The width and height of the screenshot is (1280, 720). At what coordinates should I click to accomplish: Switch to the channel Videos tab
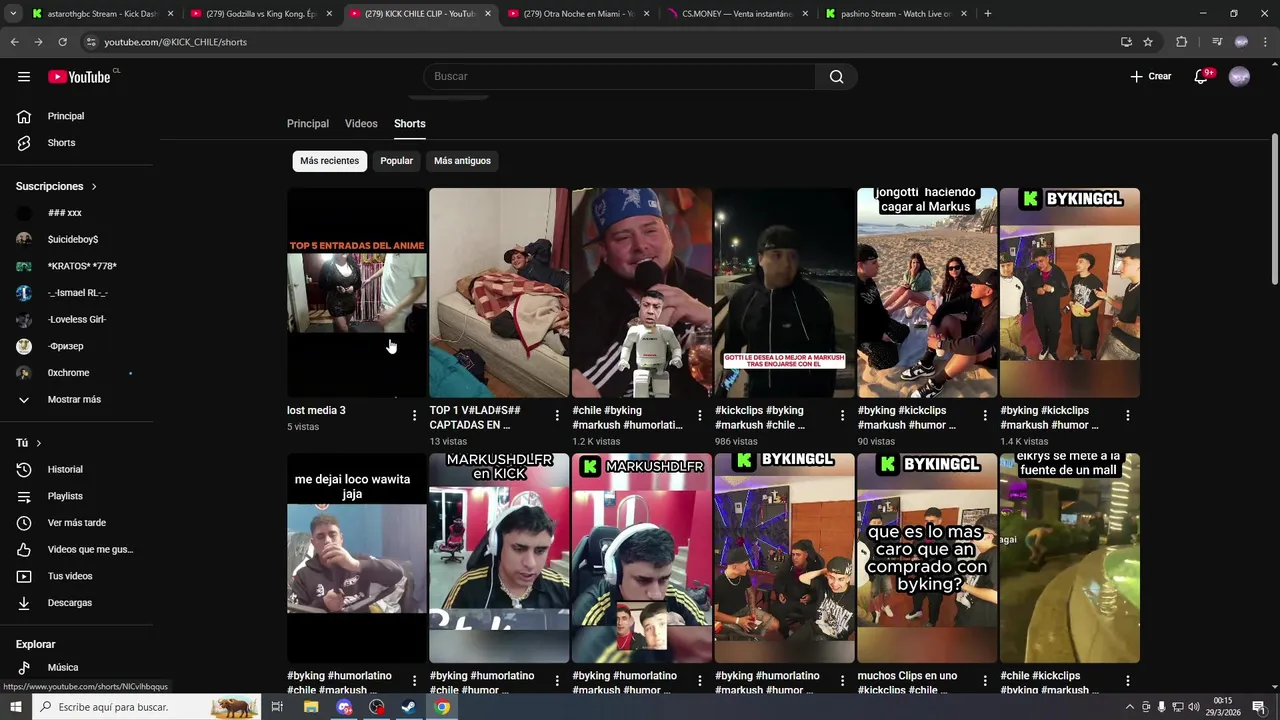[x=361, y=124]
